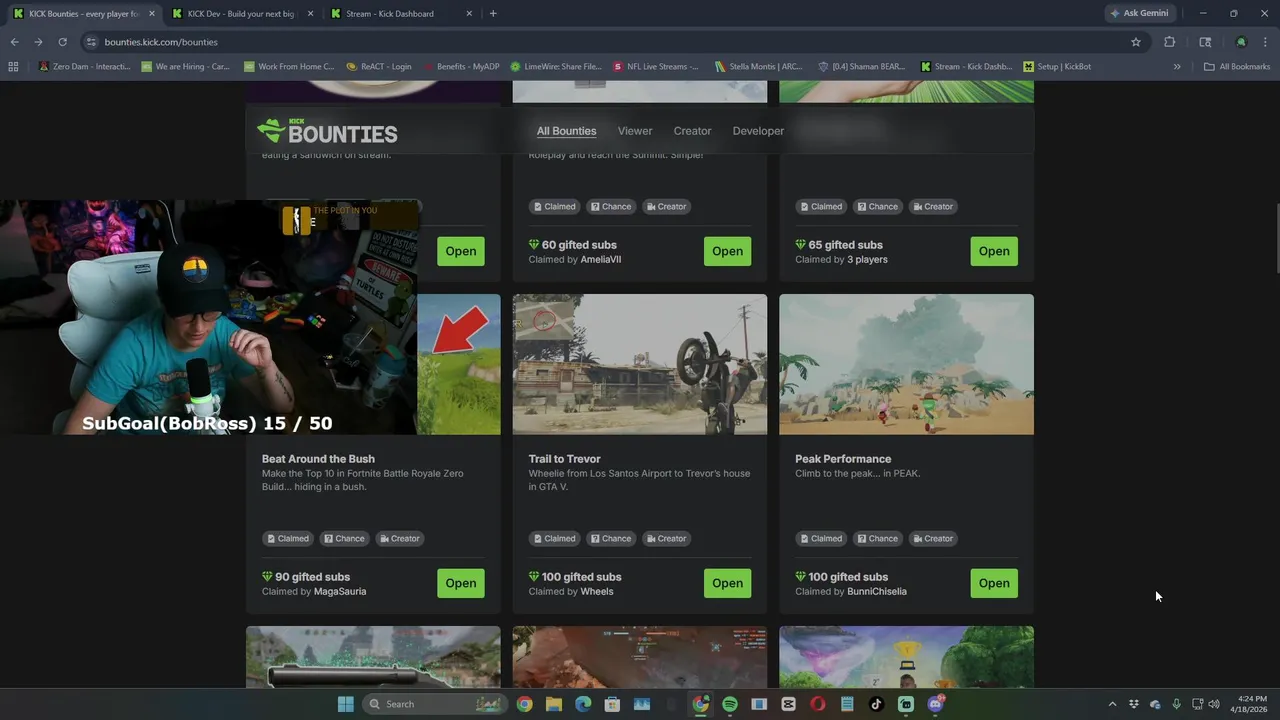Click Chance tag on Peak Performance

(877, 538)
